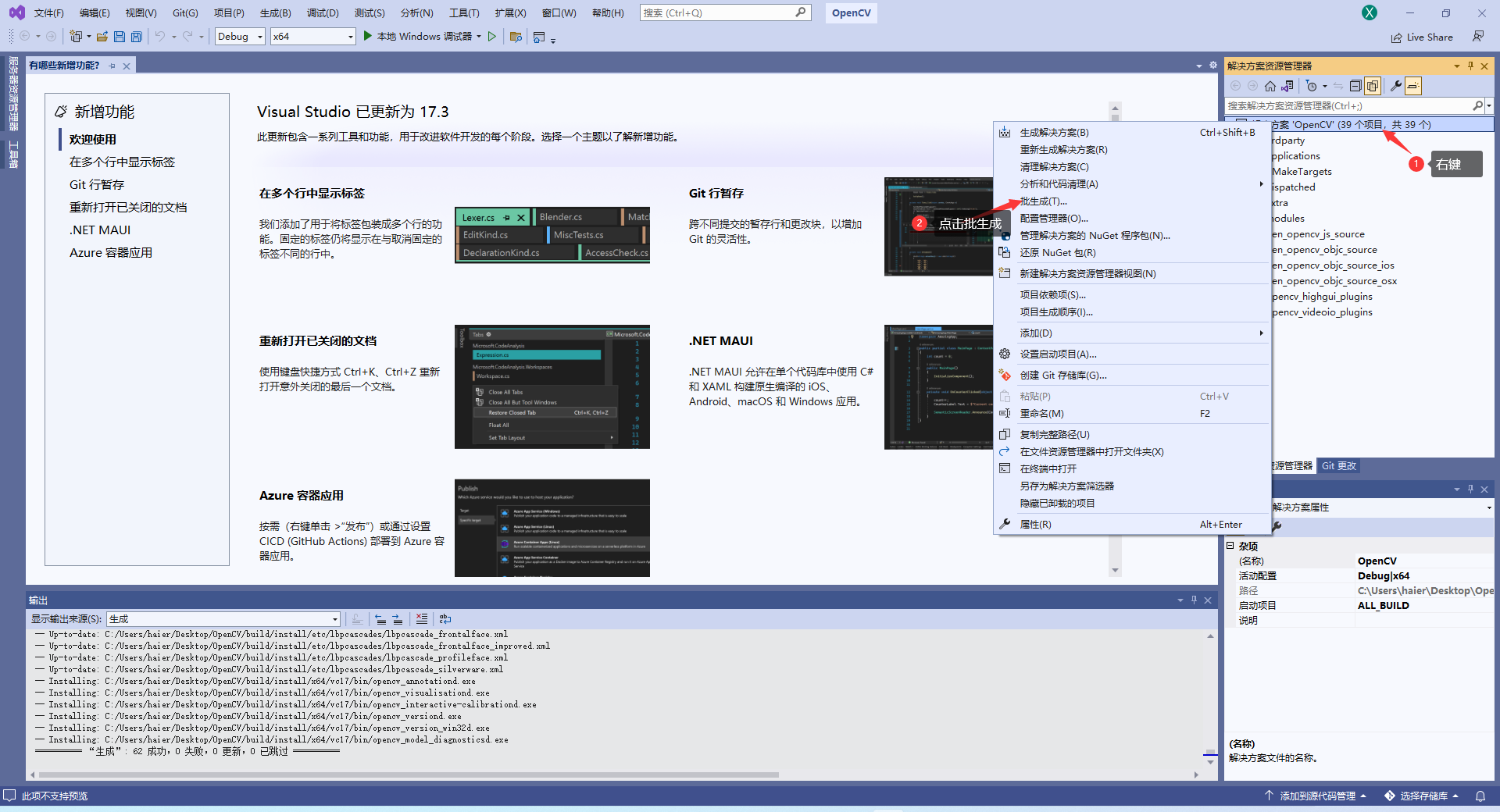Open the Debug configuration dropdown

(240, 36)
